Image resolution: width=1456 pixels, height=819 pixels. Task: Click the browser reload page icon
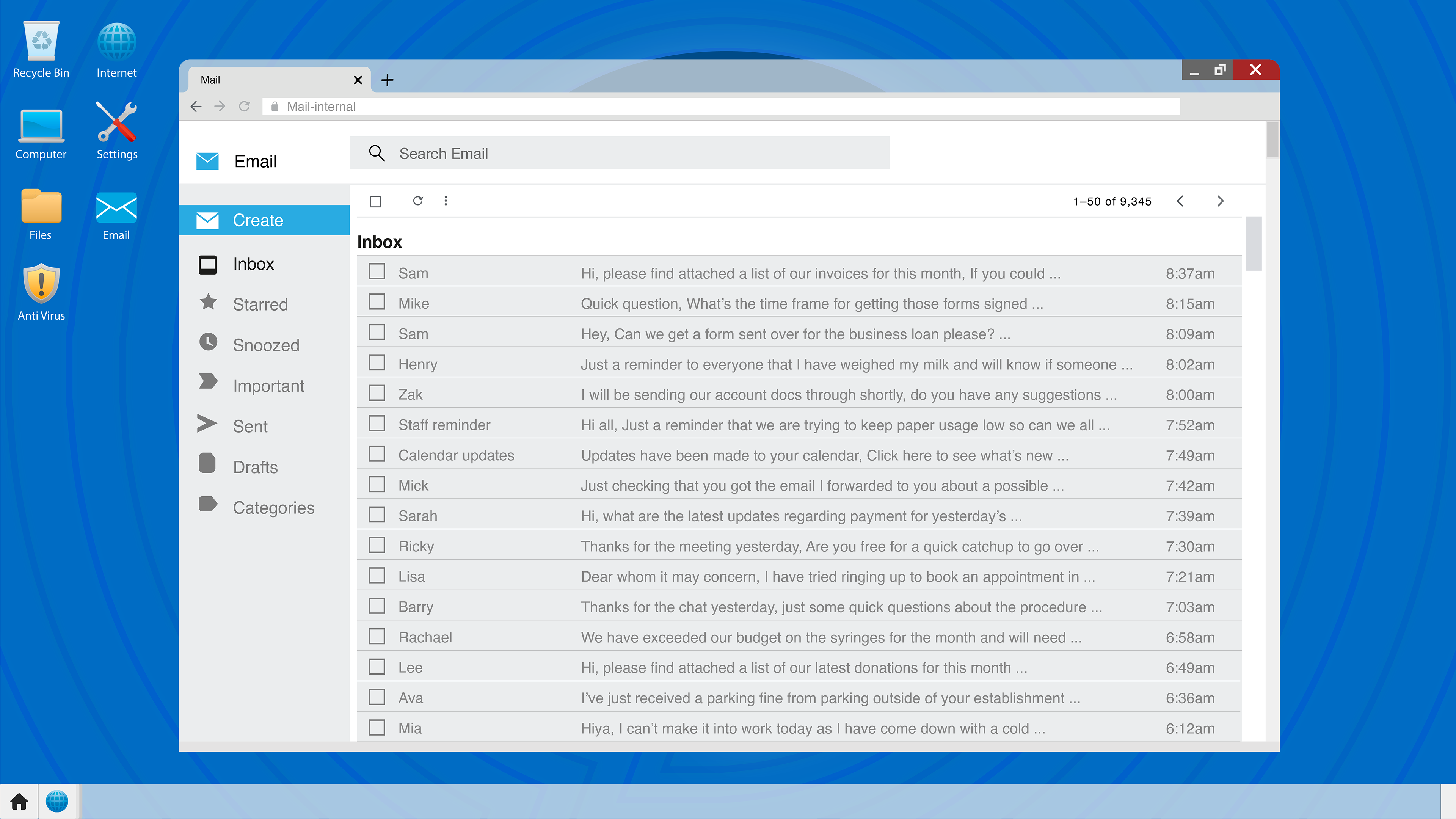pos(244,106)
